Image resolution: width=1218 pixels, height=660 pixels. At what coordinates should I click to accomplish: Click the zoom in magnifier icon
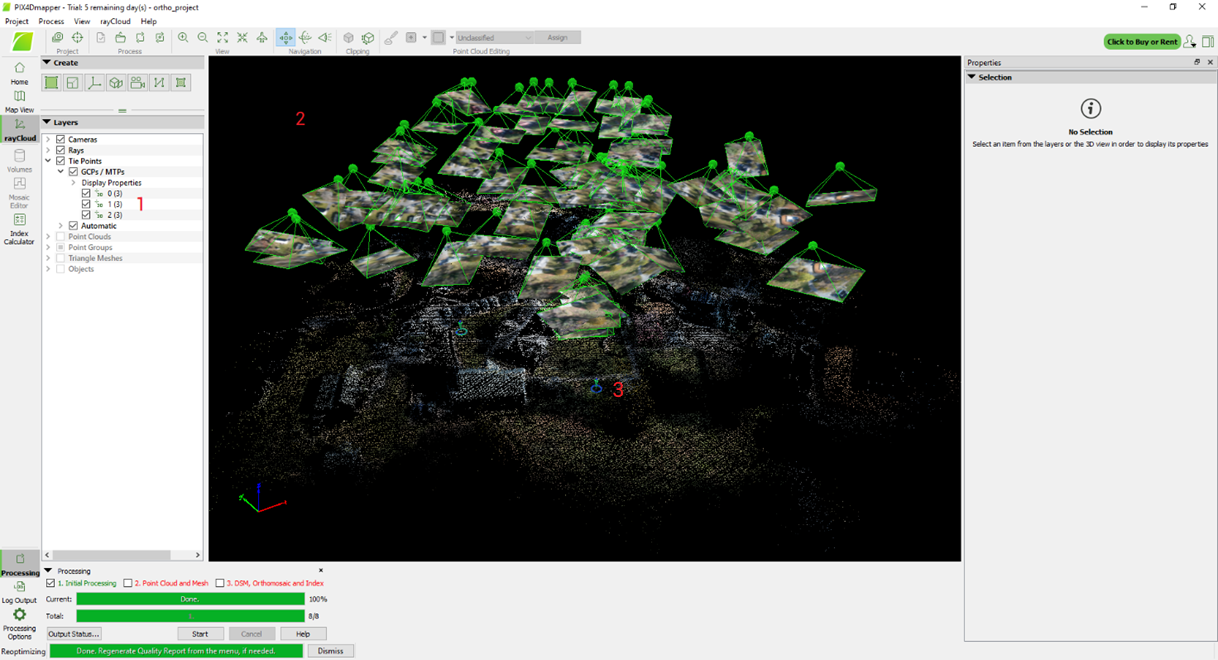pos(183,38)
